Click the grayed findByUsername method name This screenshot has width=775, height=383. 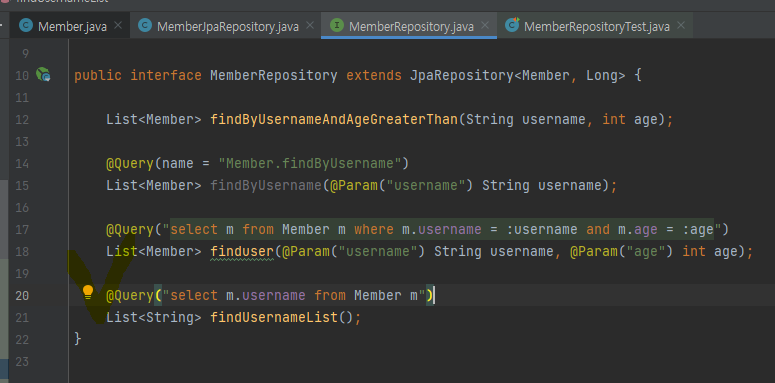tap(266, 186)
